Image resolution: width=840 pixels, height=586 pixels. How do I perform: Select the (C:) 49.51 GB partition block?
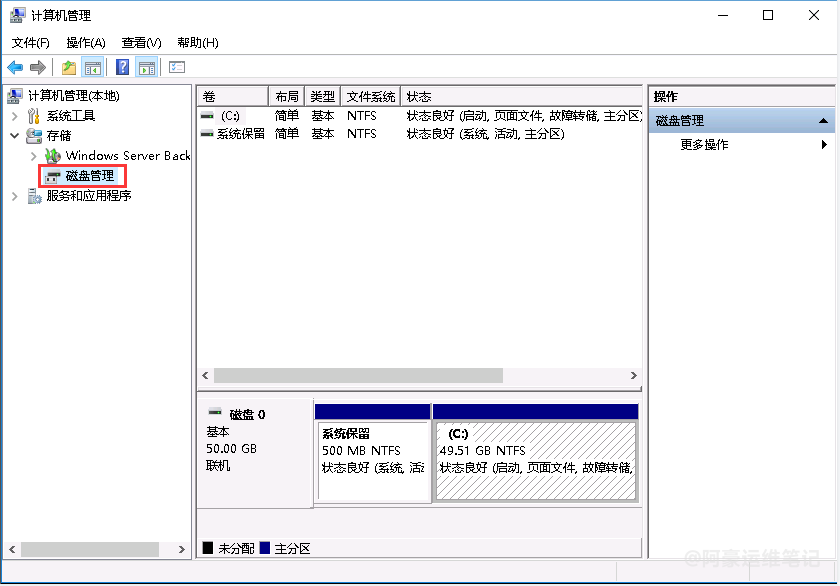tap(535, 460)
